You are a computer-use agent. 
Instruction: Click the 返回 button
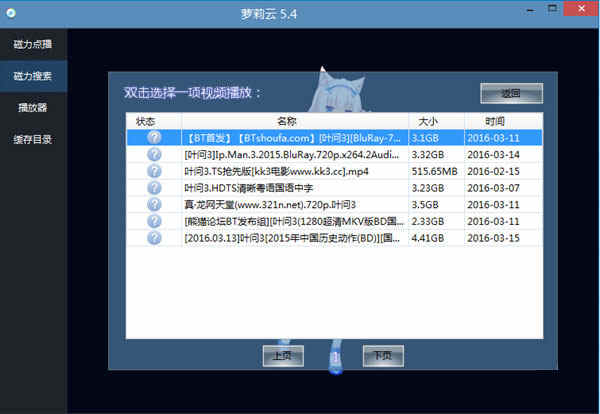click(511, 93)
